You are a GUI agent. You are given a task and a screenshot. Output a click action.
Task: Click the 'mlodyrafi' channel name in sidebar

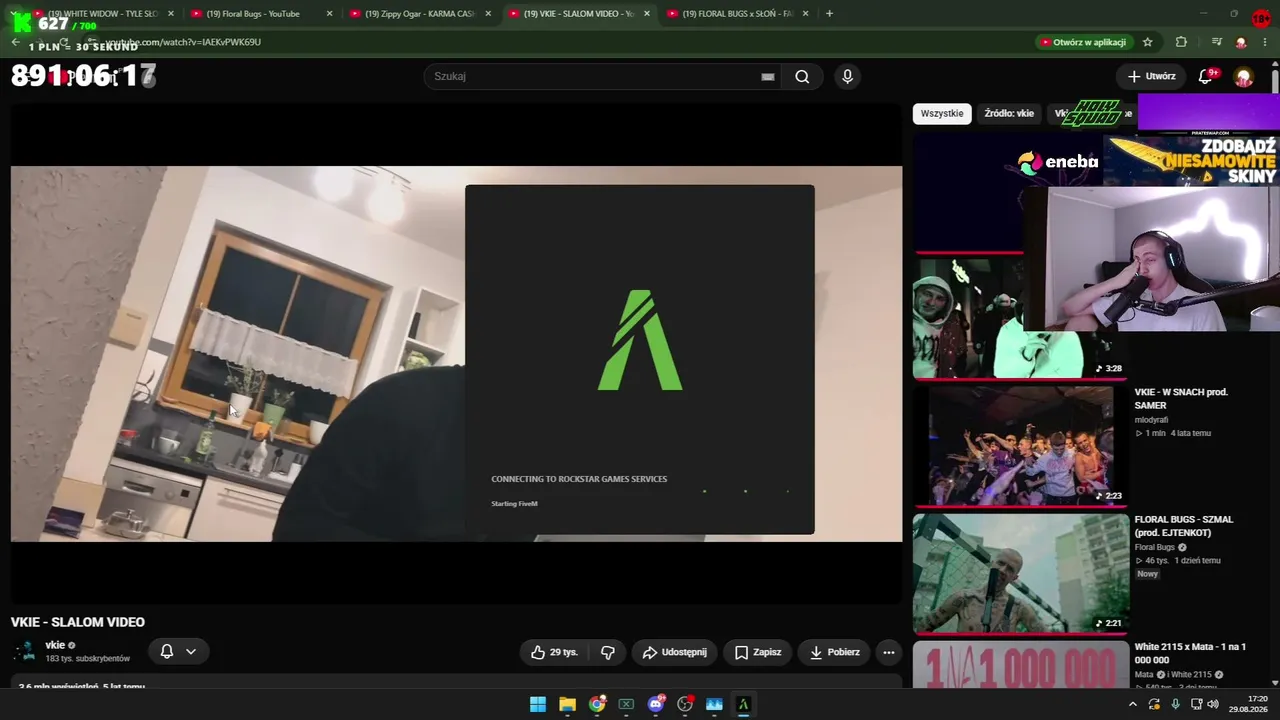pyautogui.click(x=1151, y=420)
